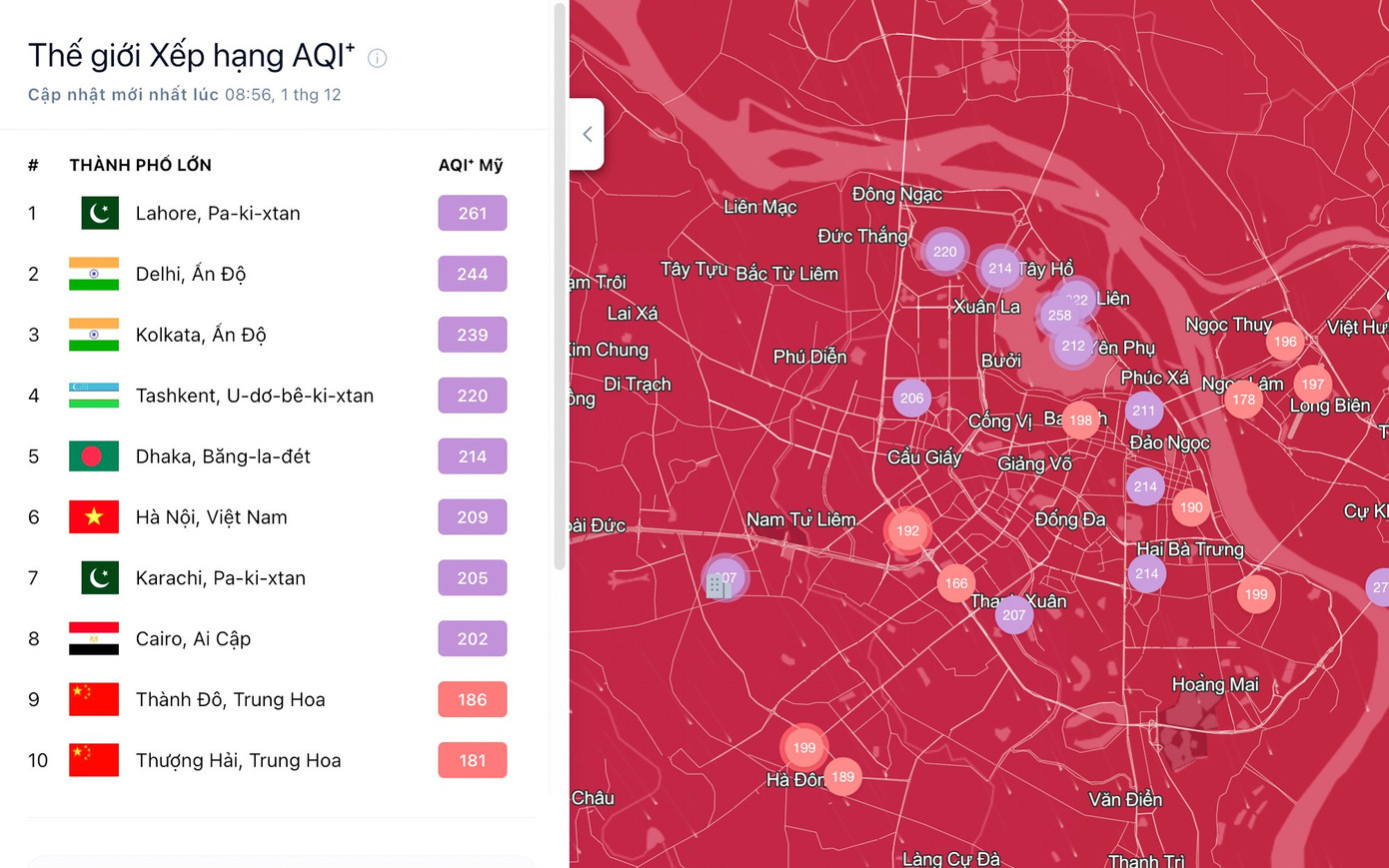Open Kolkata, Ấn Độ city link
This screenshot has height=868, width=1389.
[x=200, y=335]
